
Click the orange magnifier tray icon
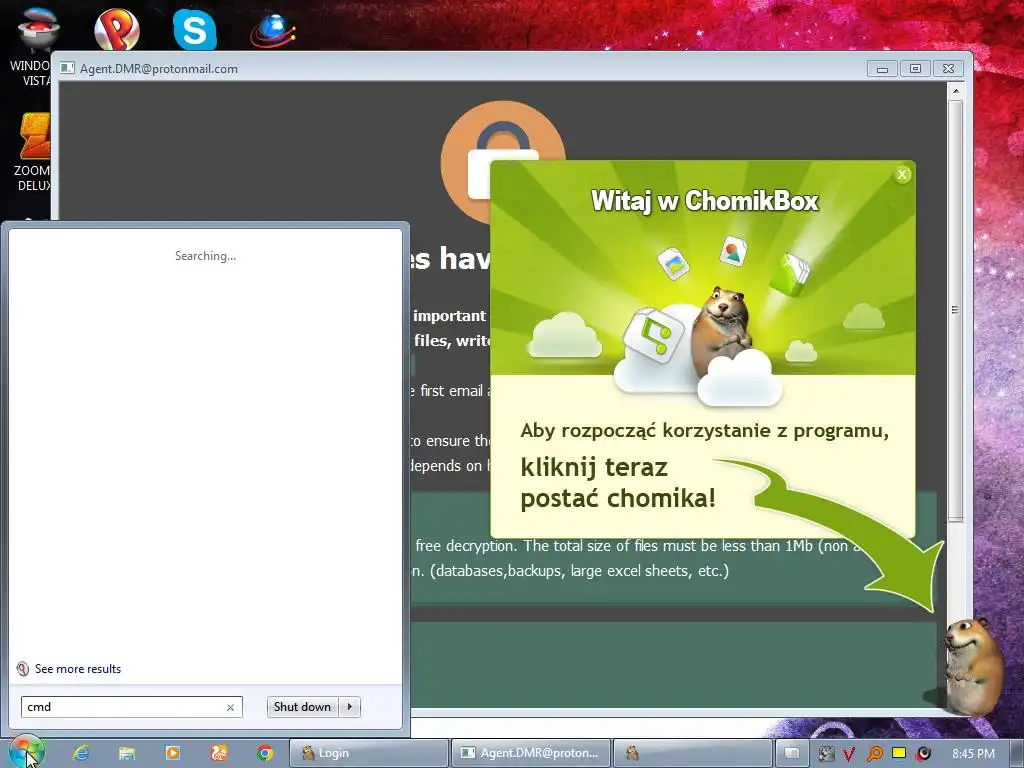coord(874,754)
